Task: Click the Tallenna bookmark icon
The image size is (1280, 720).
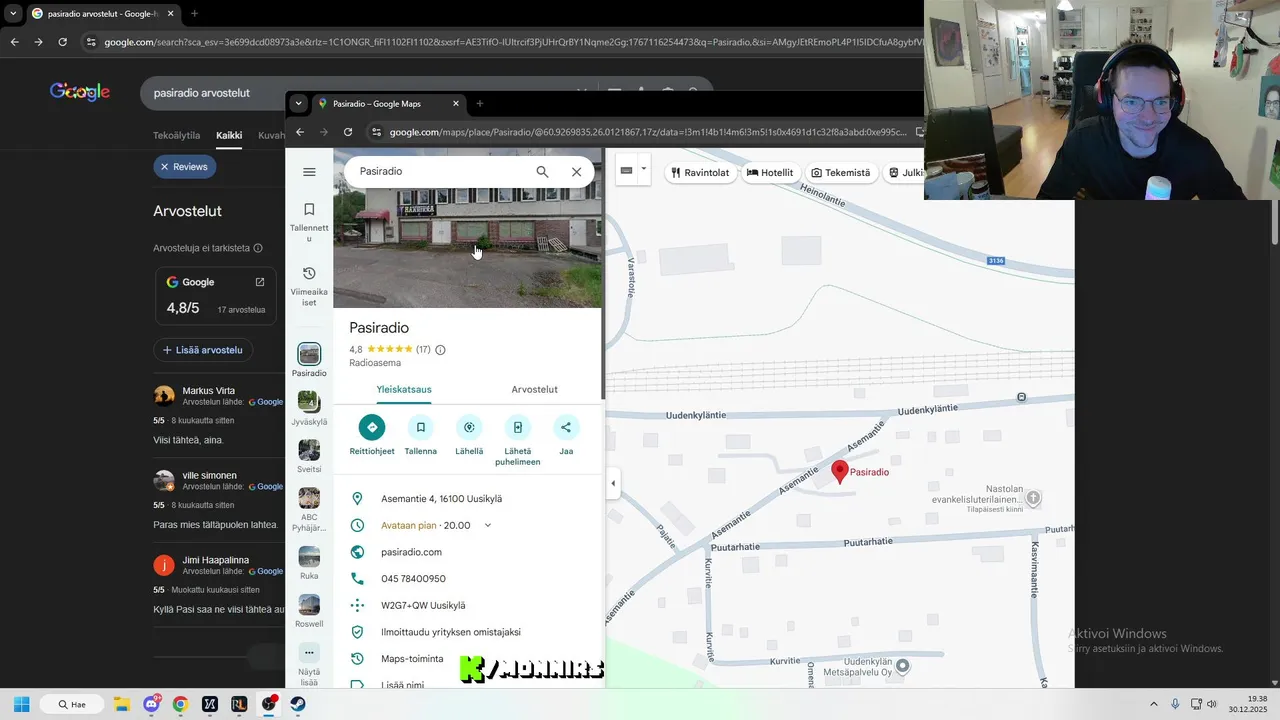Action: [x=421, y=427]
